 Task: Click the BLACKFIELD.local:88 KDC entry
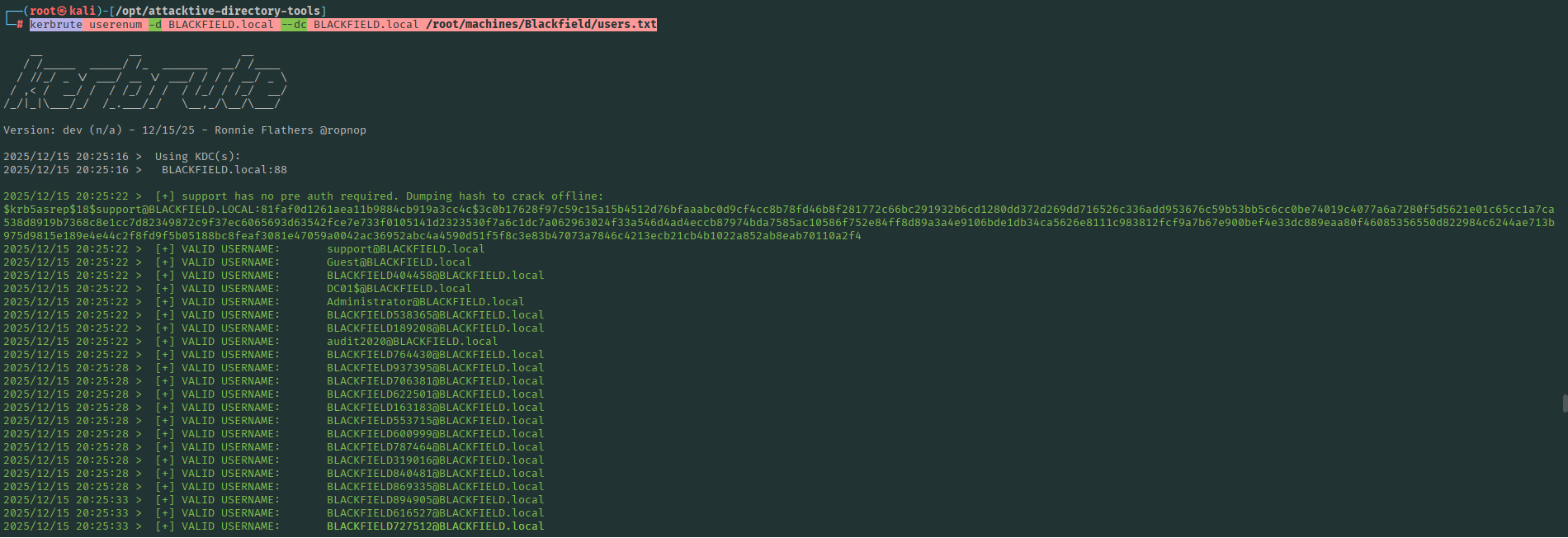(x=224, y=170)
